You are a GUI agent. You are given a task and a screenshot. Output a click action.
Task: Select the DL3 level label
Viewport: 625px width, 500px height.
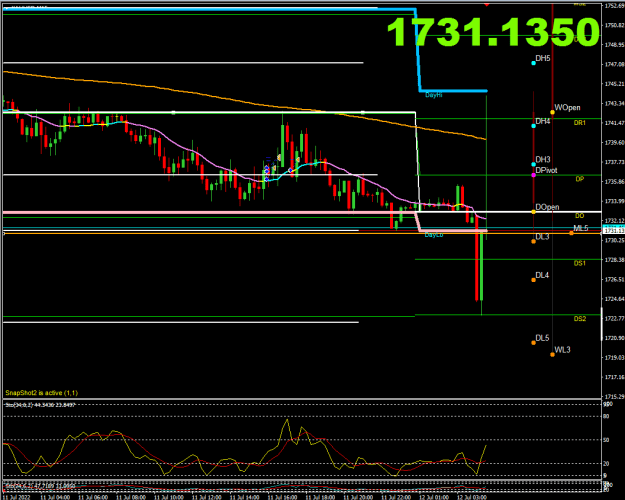(x=542, y=236)
